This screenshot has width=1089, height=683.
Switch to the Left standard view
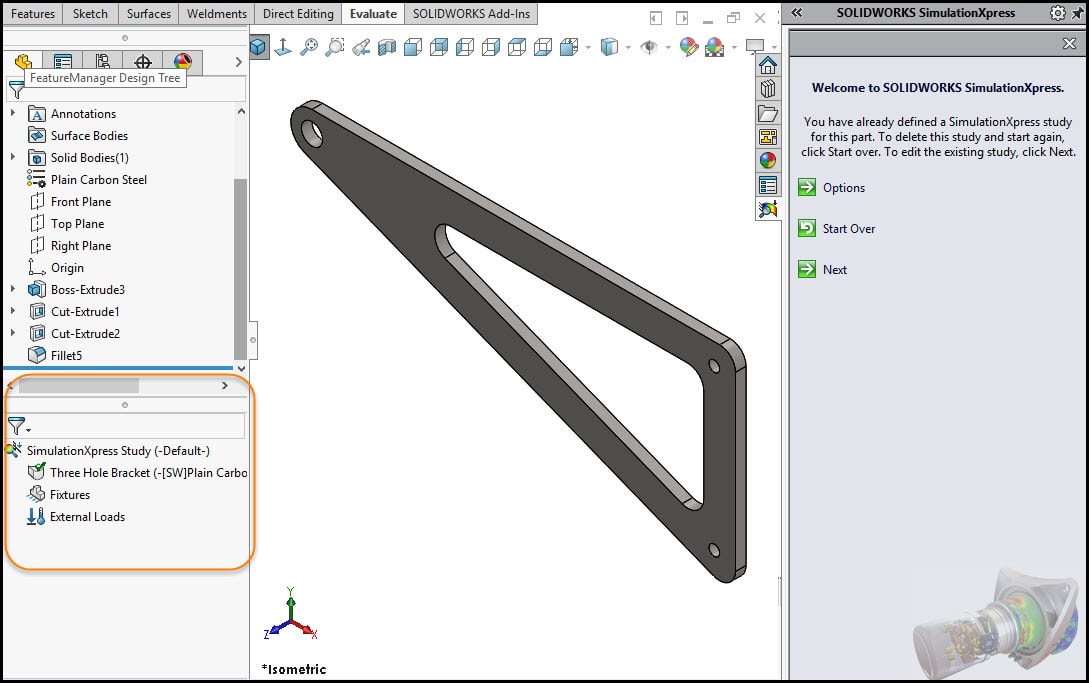465,47
